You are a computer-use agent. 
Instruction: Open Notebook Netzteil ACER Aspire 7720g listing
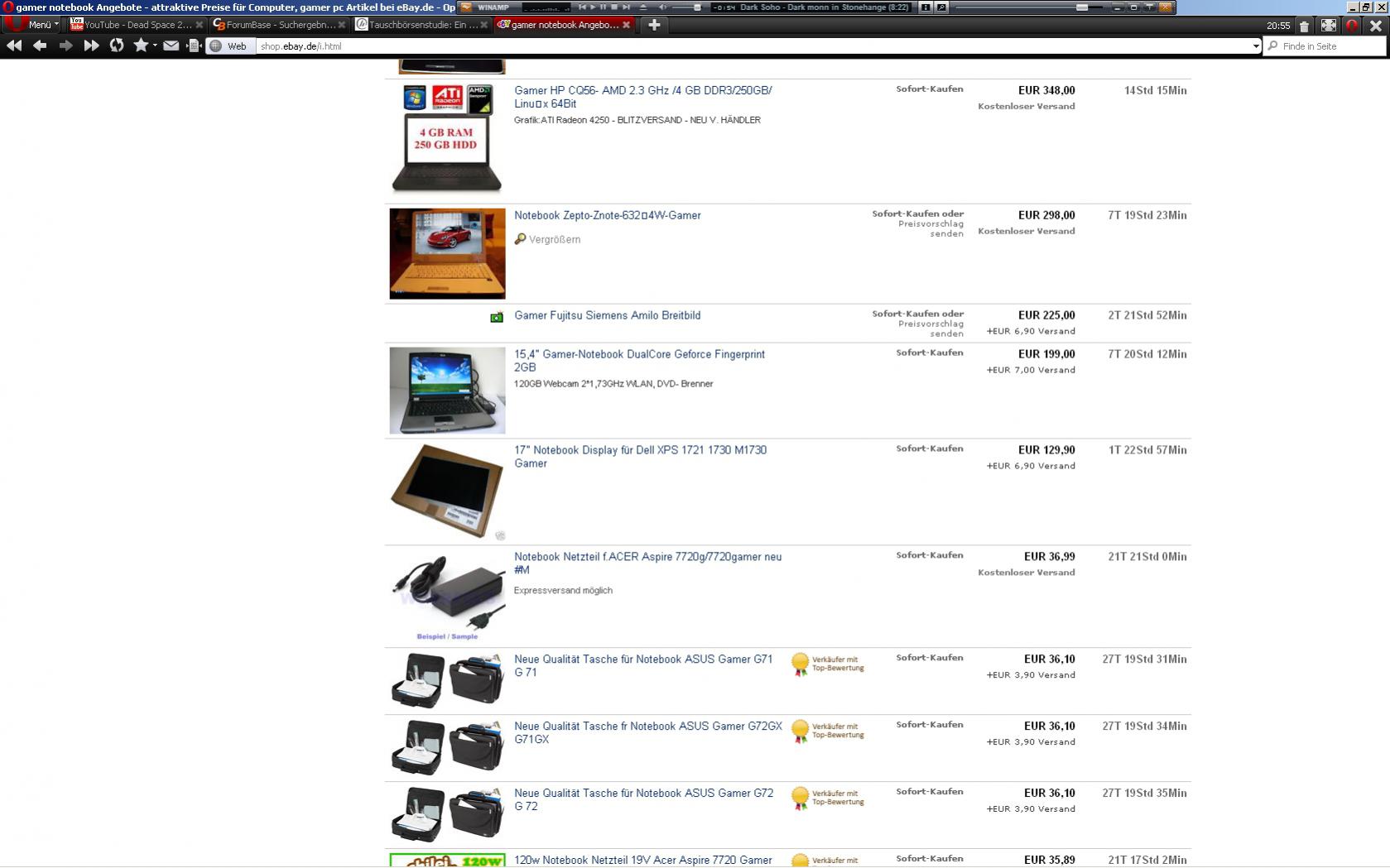pyautogui.click(x=647, y=563)
